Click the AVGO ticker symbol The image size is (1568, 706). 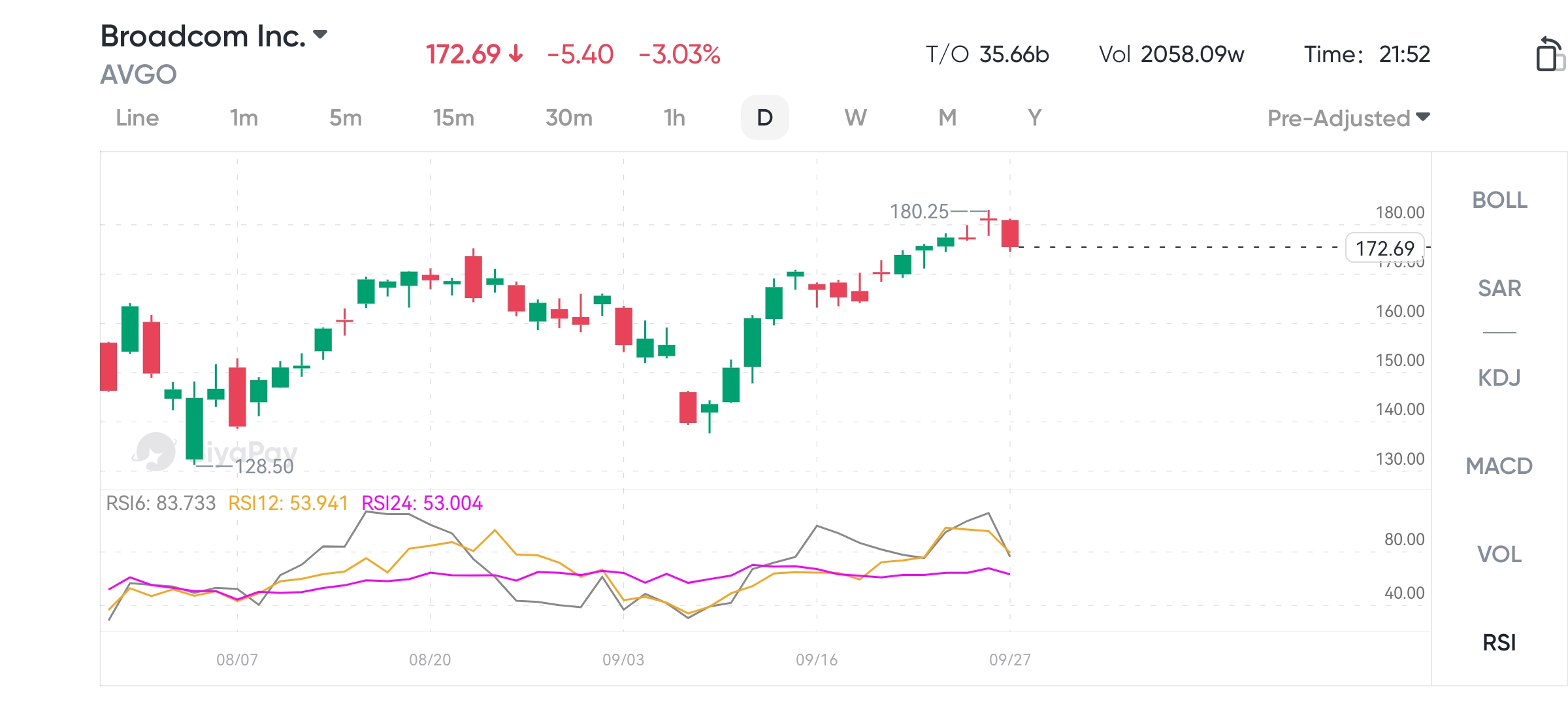(139, 75)
